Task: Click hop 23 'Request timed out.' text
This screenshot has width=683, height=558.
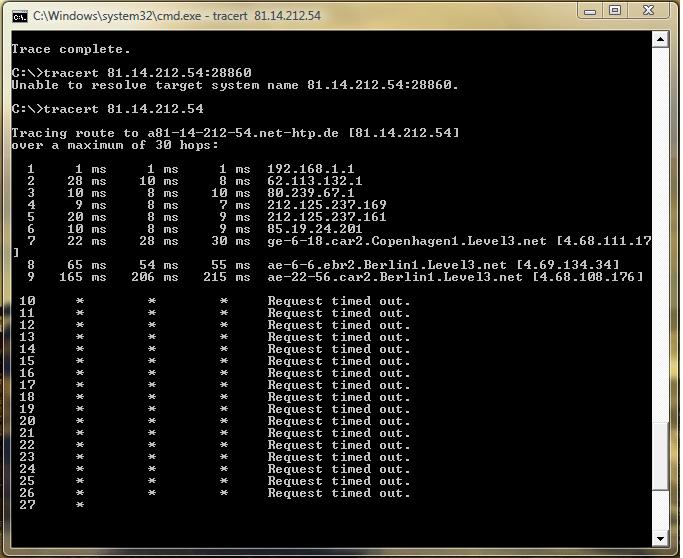Action: 339,457
